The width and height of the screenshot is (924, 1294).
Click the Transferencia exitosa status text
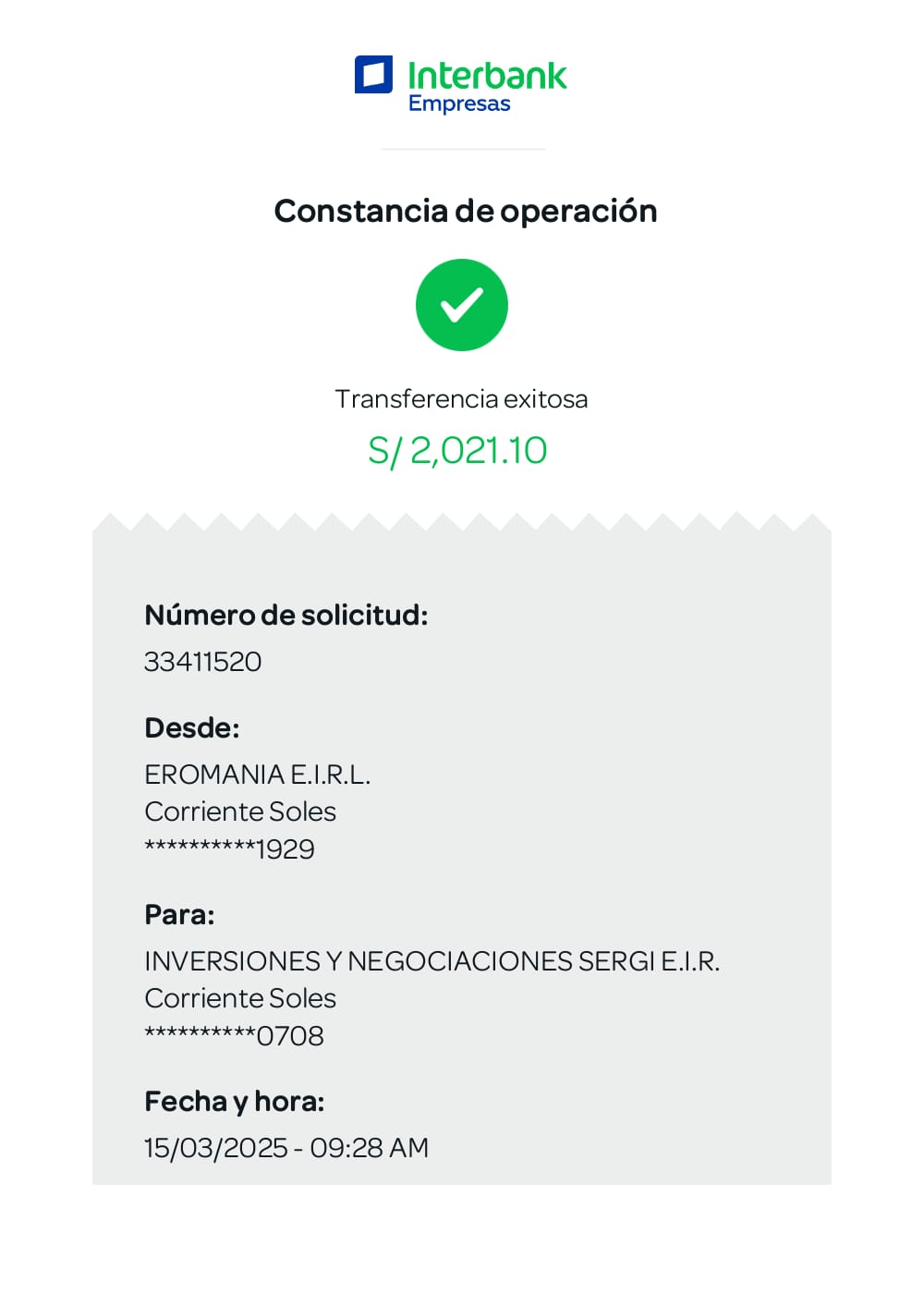click(461, 399)
